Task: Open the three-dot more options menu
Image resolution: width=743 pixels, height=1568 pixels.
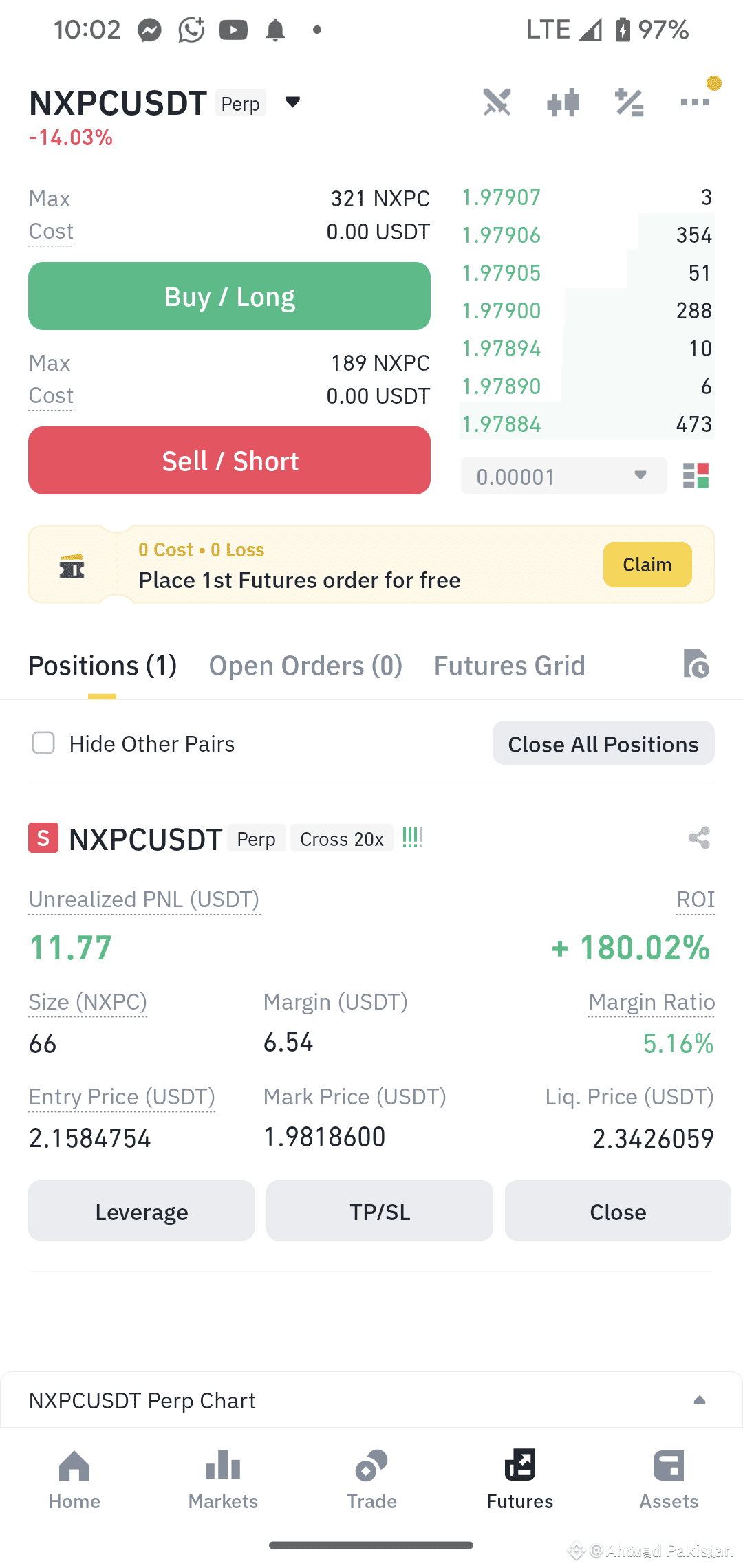Action: tap(695, 102)
